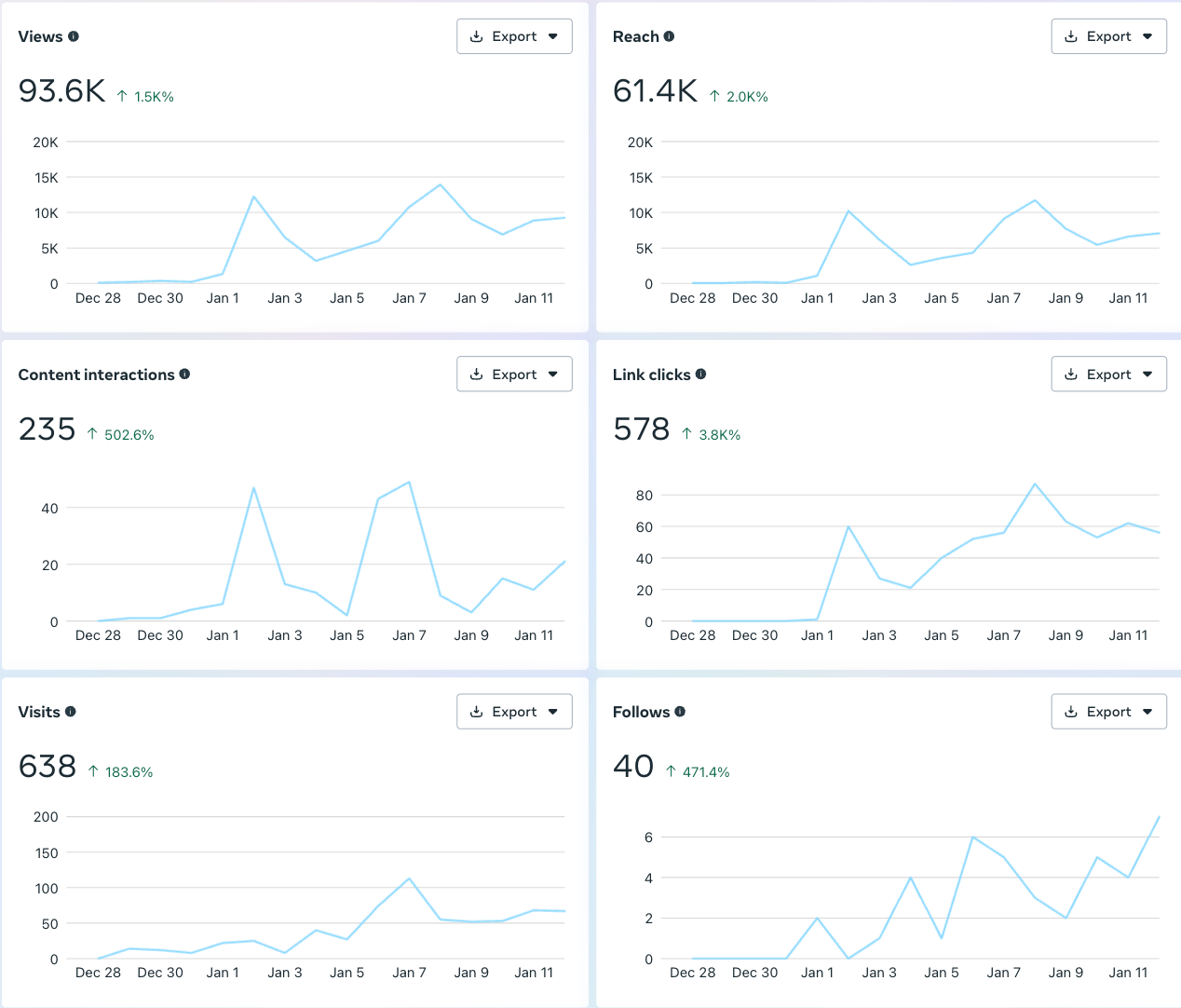Click Export text in Content interactions card
This screenshot has height=1008, width=1181.
click(514, 375)
